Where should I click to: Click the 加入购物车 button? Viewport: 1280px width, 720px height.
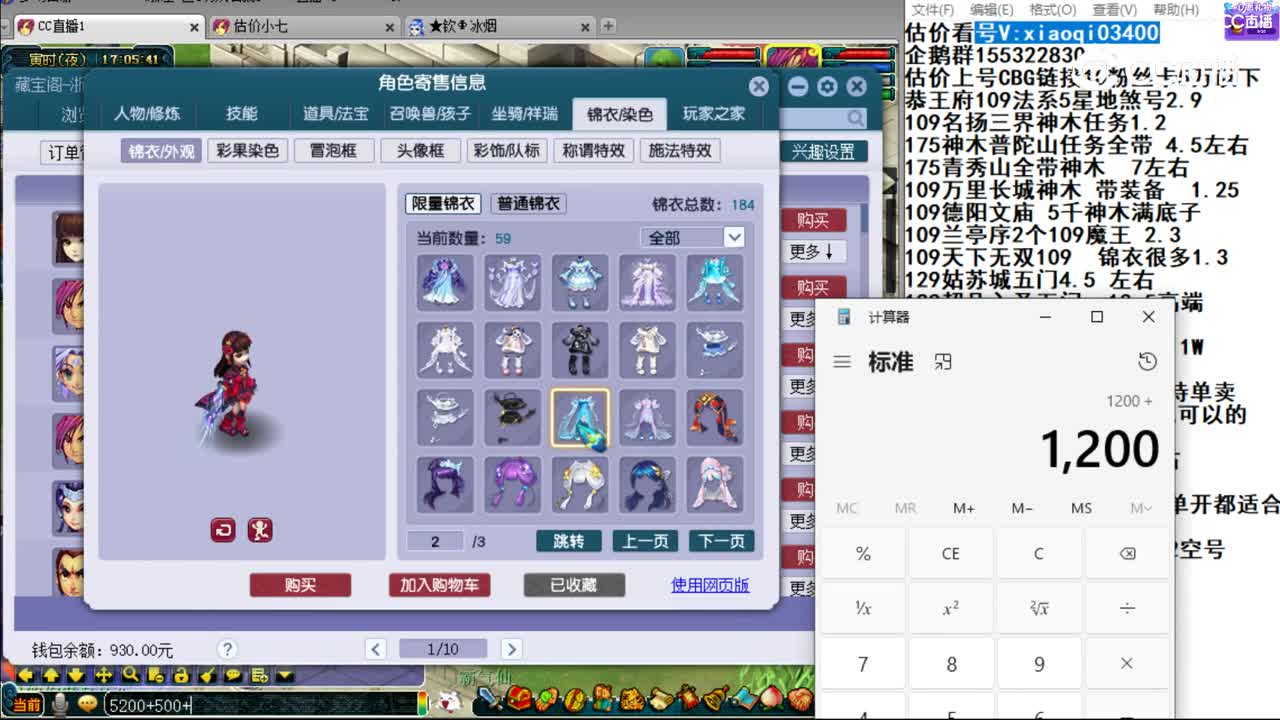point(439,585)
